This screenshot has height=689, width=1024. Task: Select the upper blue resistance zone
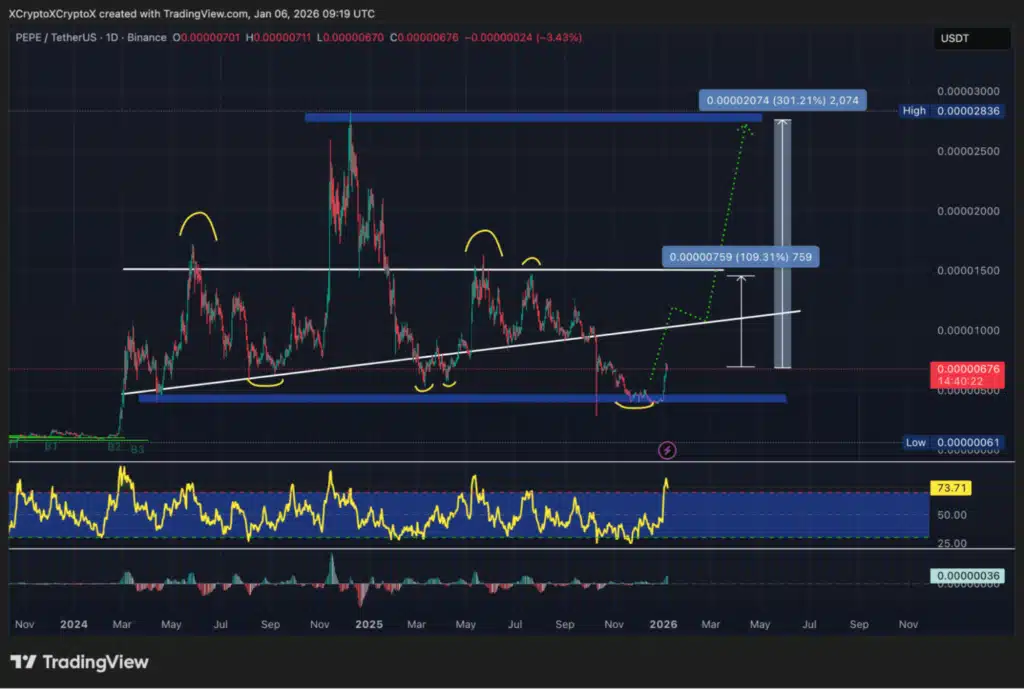click(532, 118)
